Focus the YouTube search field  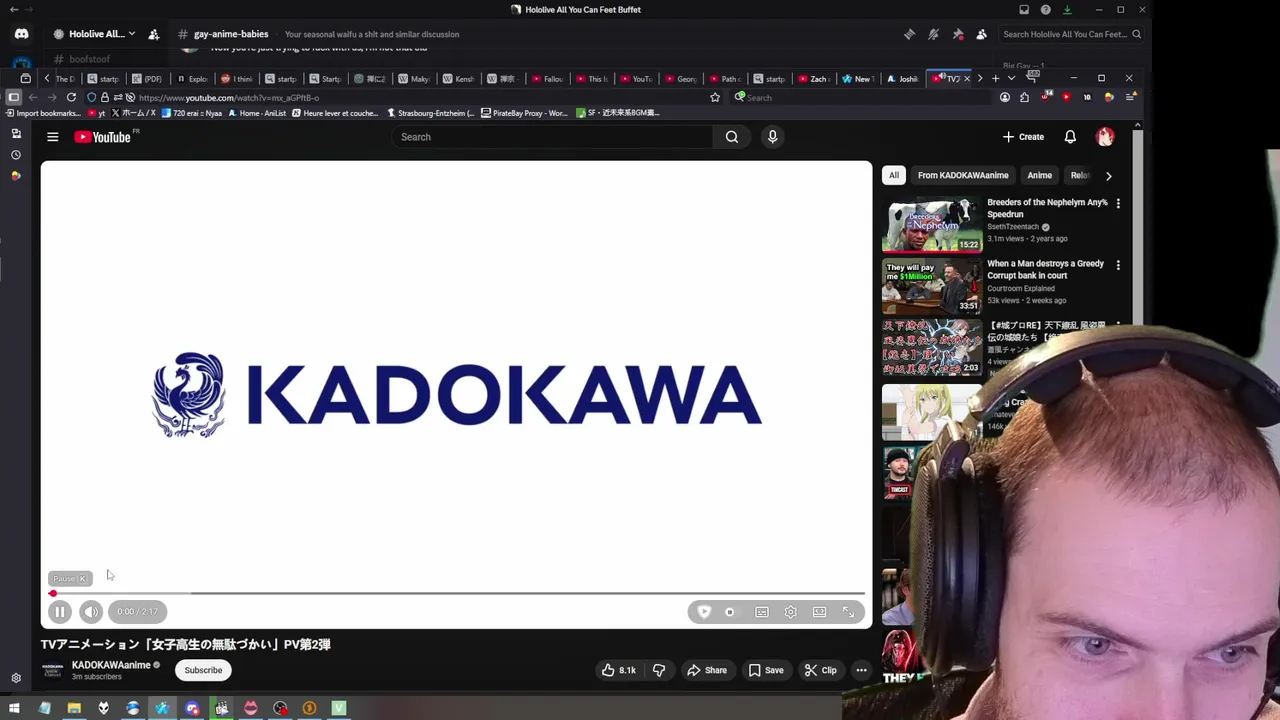pos(552,137)
